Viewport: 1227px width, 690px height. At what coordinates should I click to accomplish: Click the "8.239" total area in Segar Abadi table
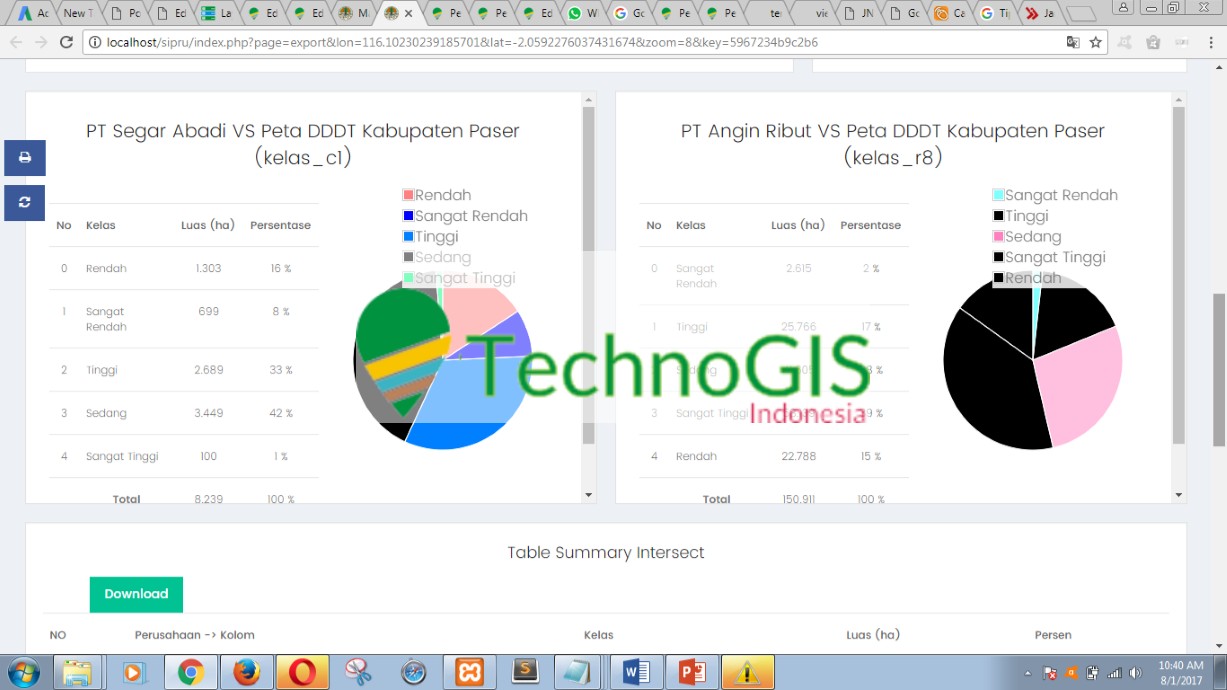[209, 499]
